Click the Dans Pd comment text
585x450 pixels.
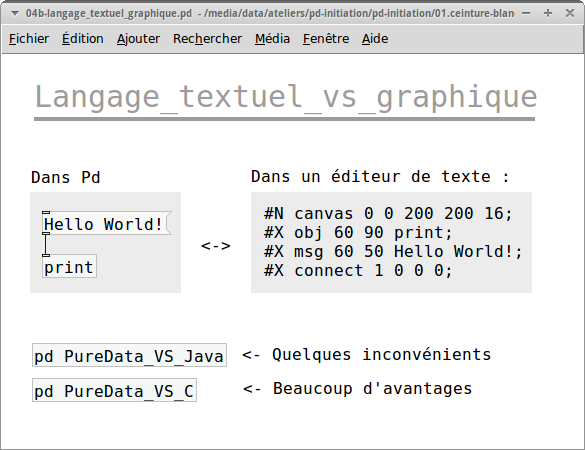pyautogui.click(x=66, y=178)
